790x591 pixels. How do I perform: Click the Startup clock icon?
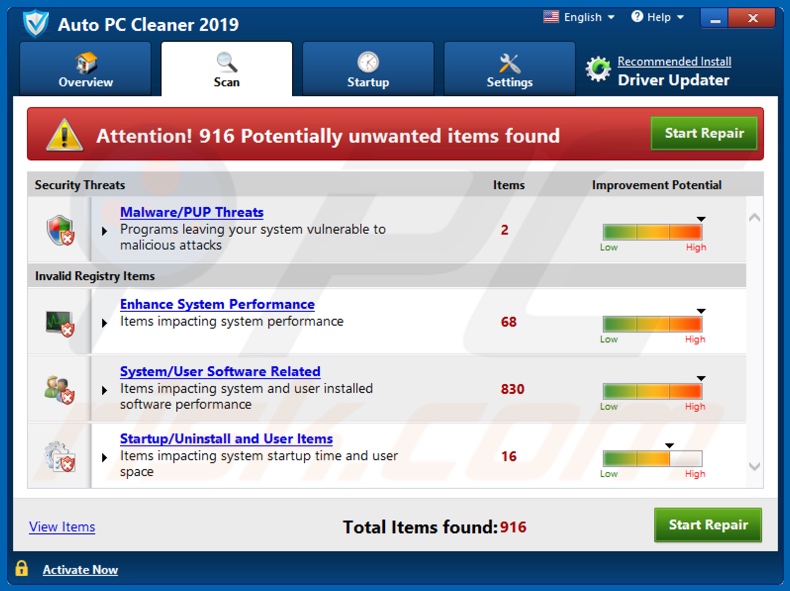(368, 62)
